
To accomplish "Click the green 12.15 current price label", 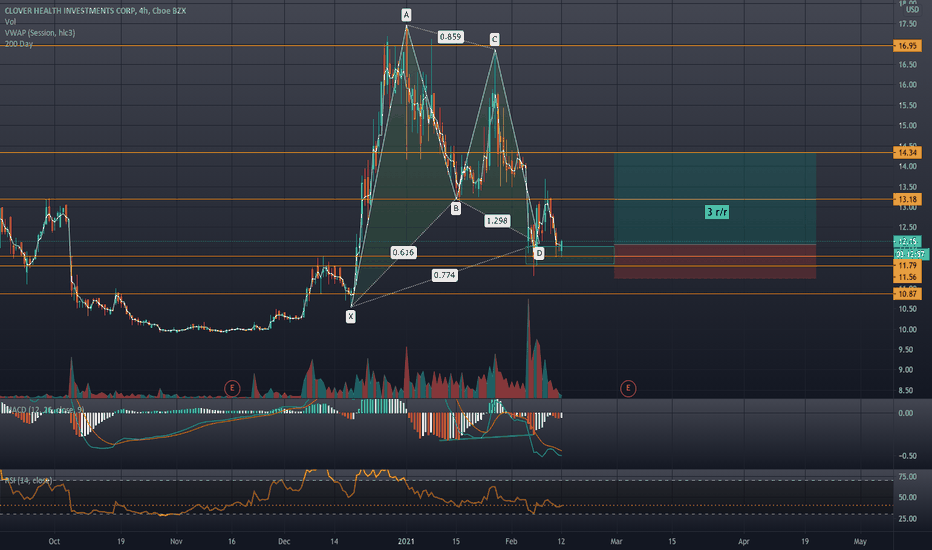I will point(908,241).
